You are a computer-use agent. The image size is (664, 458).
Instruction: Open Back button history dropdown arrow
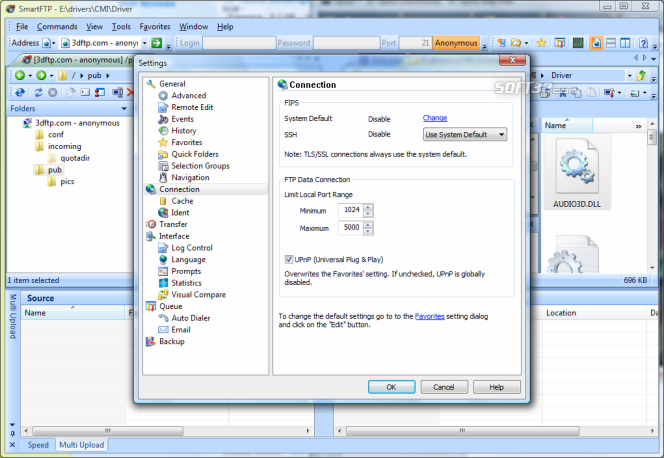pyautogui.click(x=30, y=76)
